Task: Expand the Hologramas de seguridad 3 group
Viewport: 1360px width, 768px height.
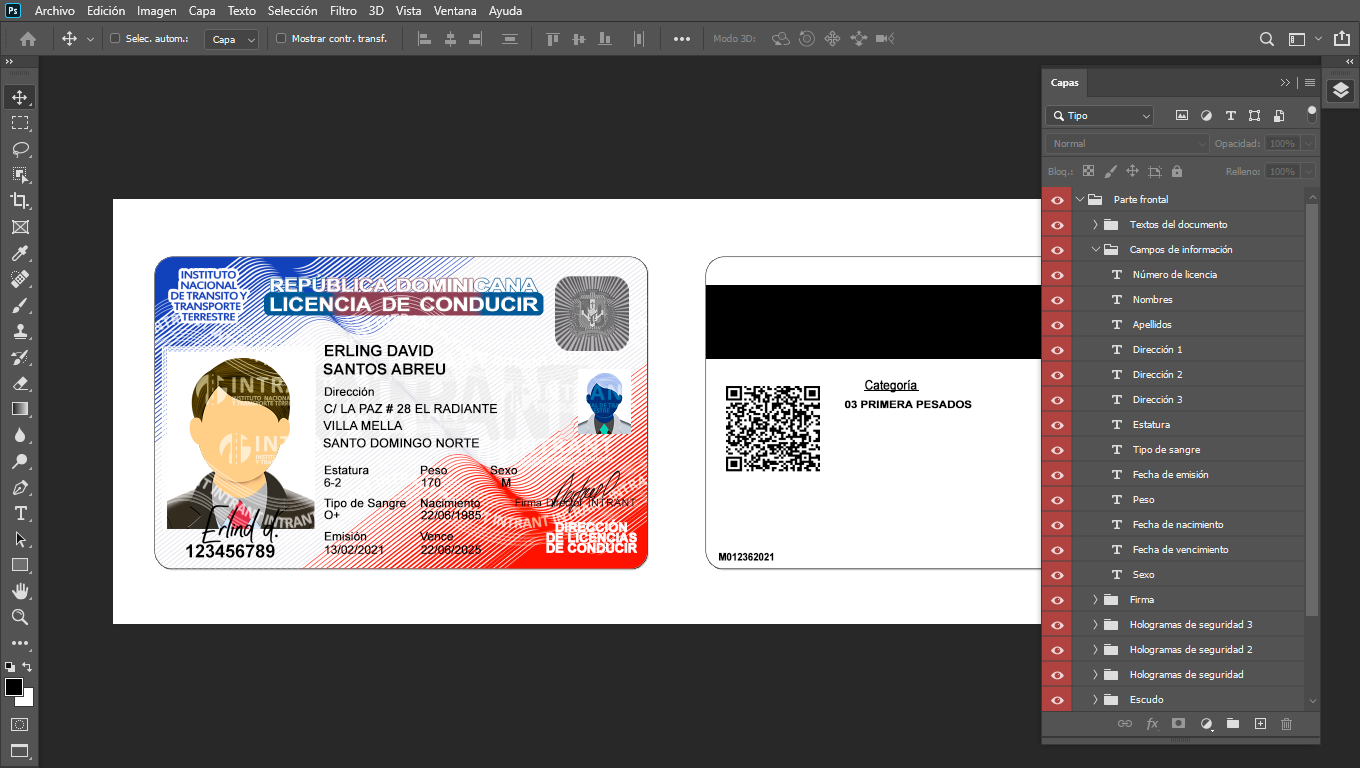Action: (x=1096, y=625)
